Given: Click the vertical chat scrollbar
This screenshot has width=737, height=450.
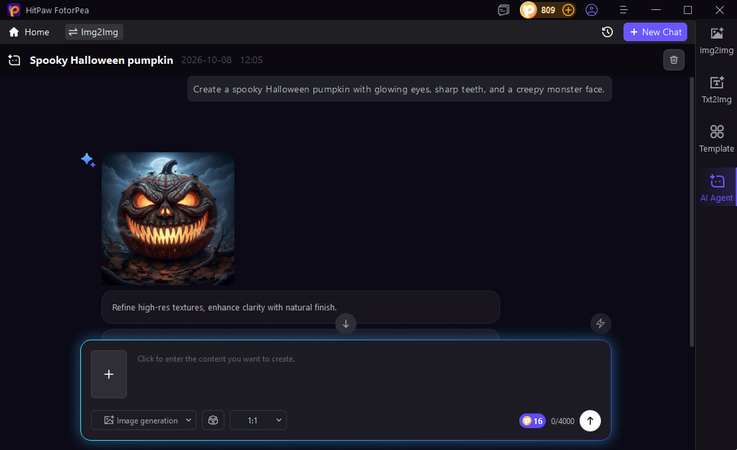Looking at the screenshot, I should pyautogui.click(x=691, y=212).
